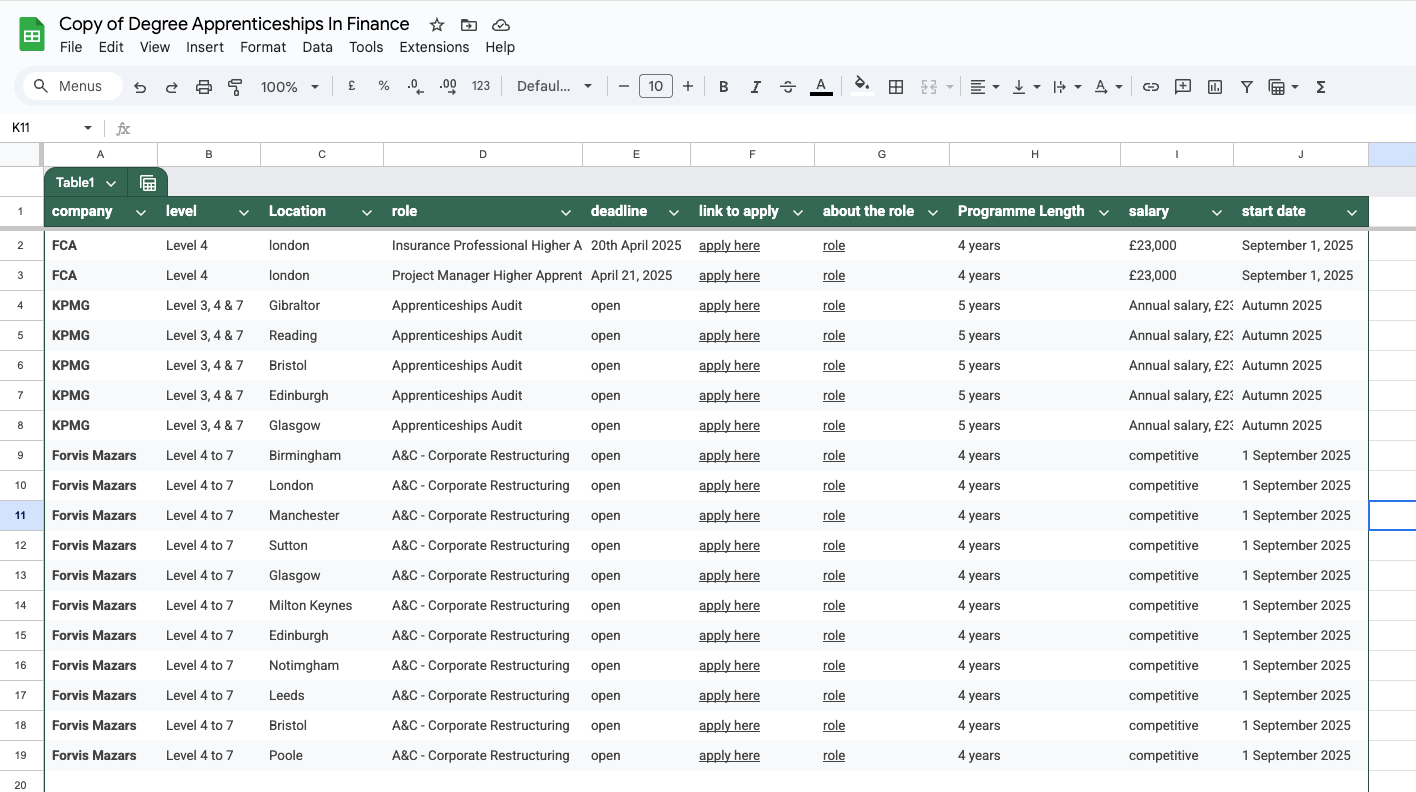
Task: Open the Data menu
Action: [x=317, y=47]
